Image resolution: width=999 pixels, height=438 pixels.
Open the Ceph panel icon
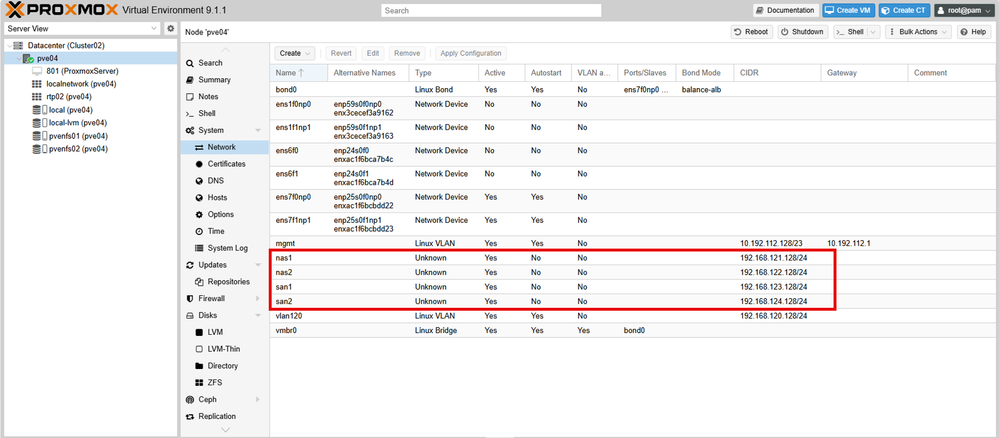pyautogui.click(x=190, y=399)
